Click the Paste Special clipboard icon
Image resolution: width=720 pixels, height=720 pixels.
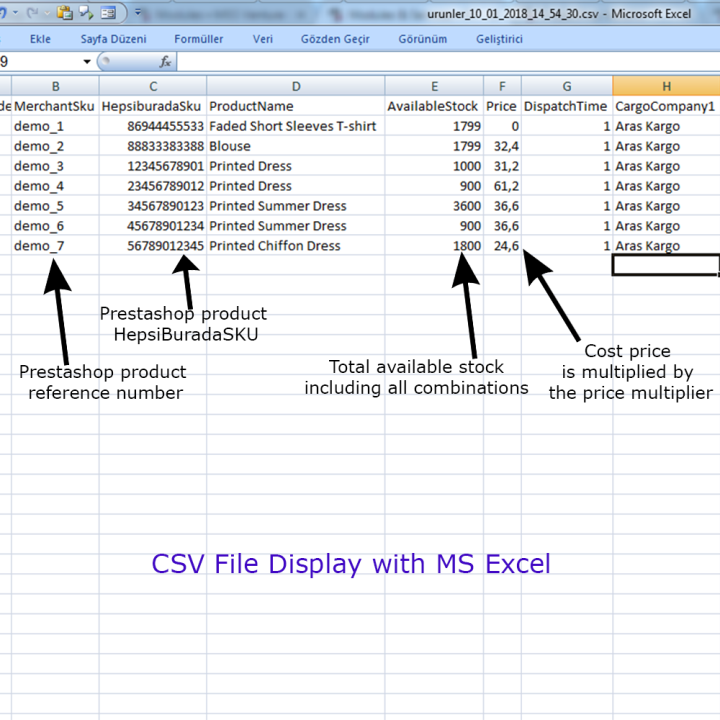(65, 13)
